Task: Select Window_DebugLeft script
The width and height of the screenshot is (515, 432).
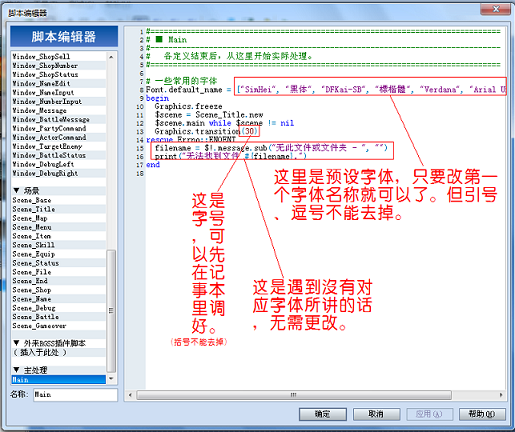Action: coord(59,164)
